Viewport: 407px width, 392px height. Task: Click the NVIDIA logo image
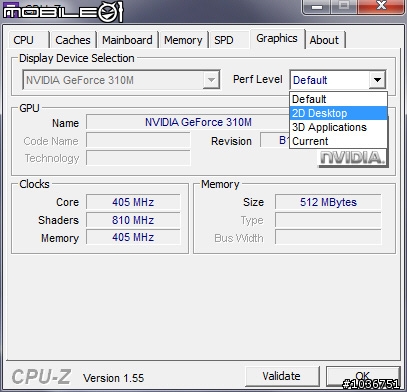pos(353,158)
